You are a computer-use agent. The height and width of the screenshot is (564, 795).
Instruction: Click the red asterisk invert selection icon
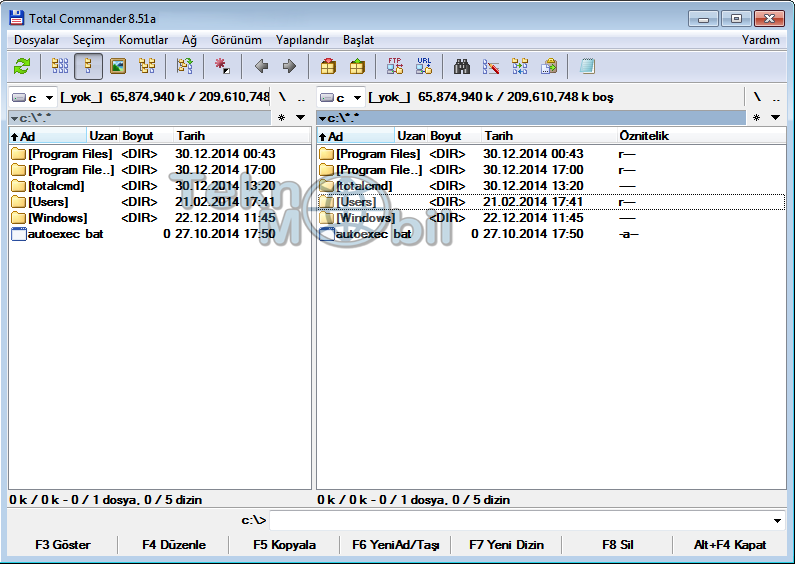tap(222, 66)
